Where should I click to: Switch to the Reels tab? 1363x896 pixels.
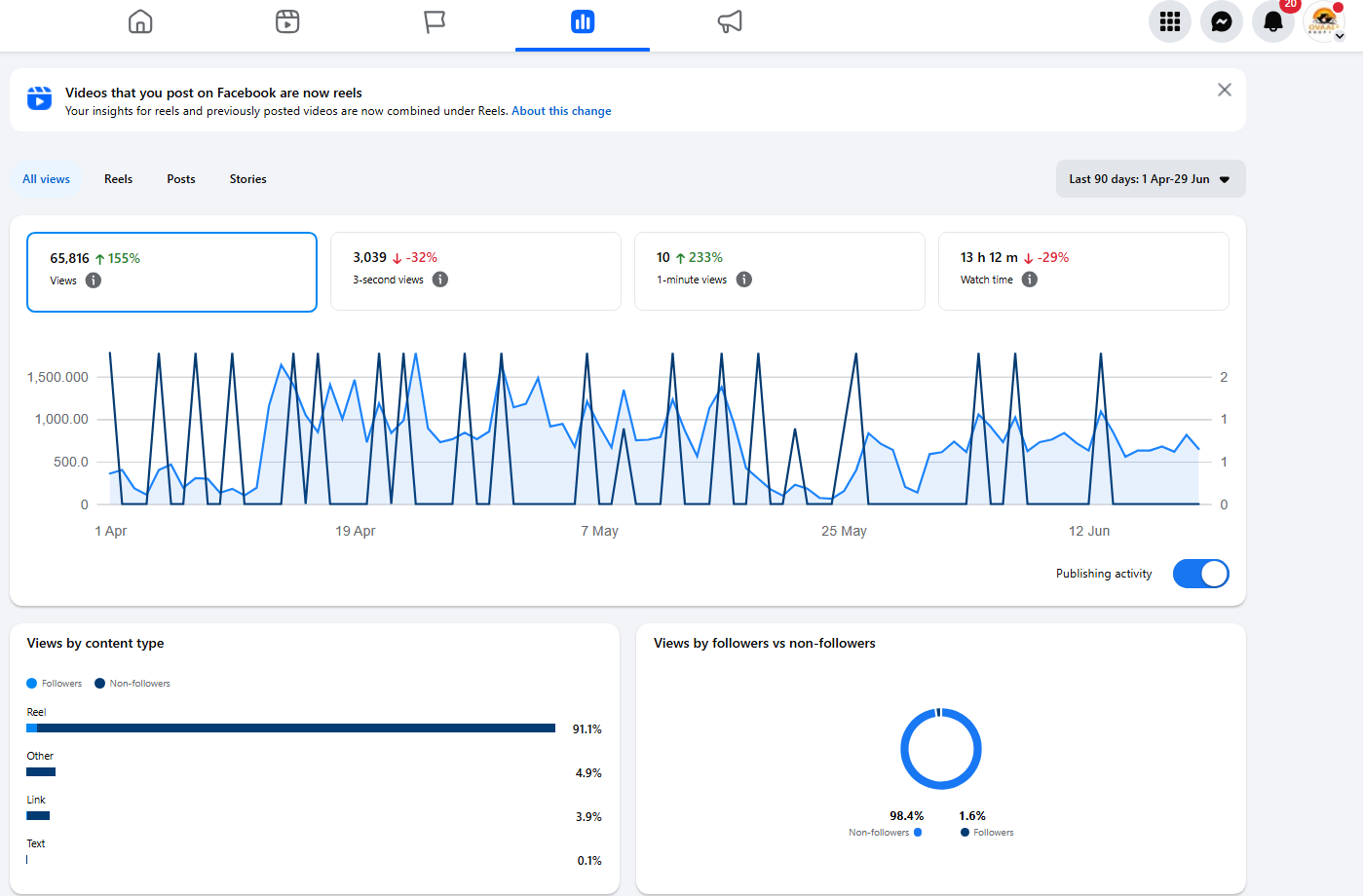coord(118,179)
